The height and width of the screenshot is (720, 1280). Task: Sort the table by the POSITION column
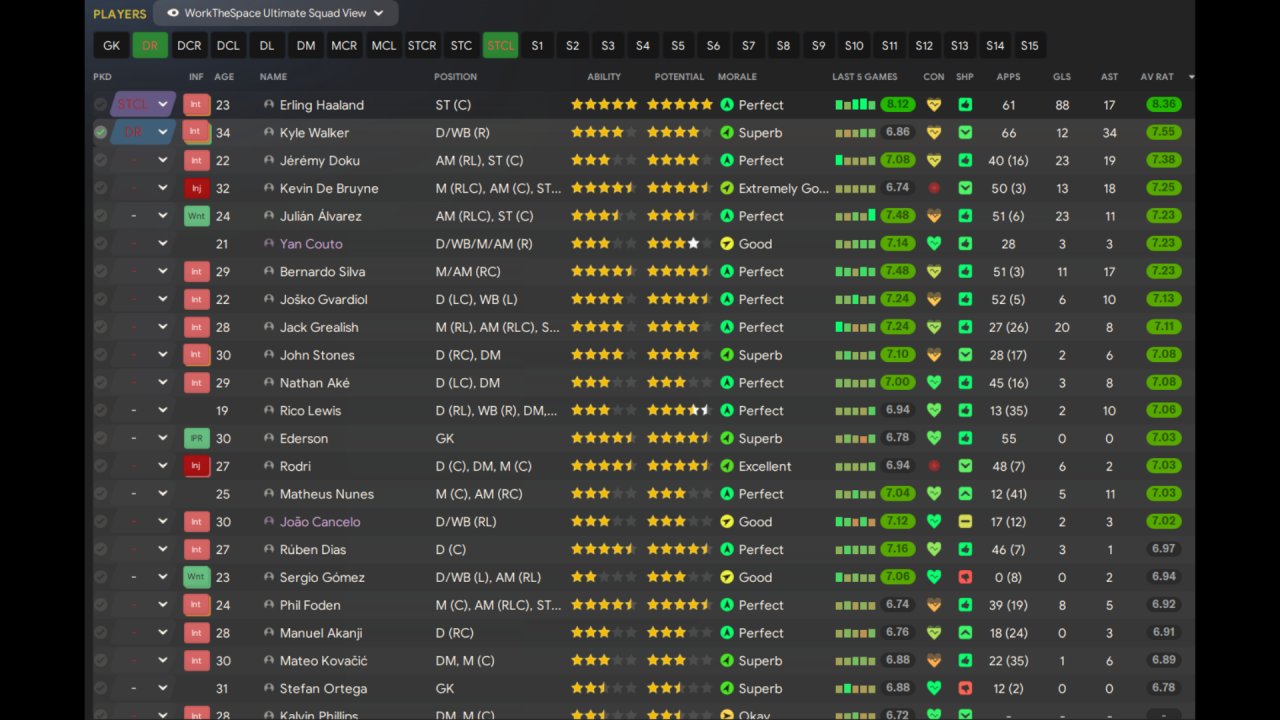(455, 77)
